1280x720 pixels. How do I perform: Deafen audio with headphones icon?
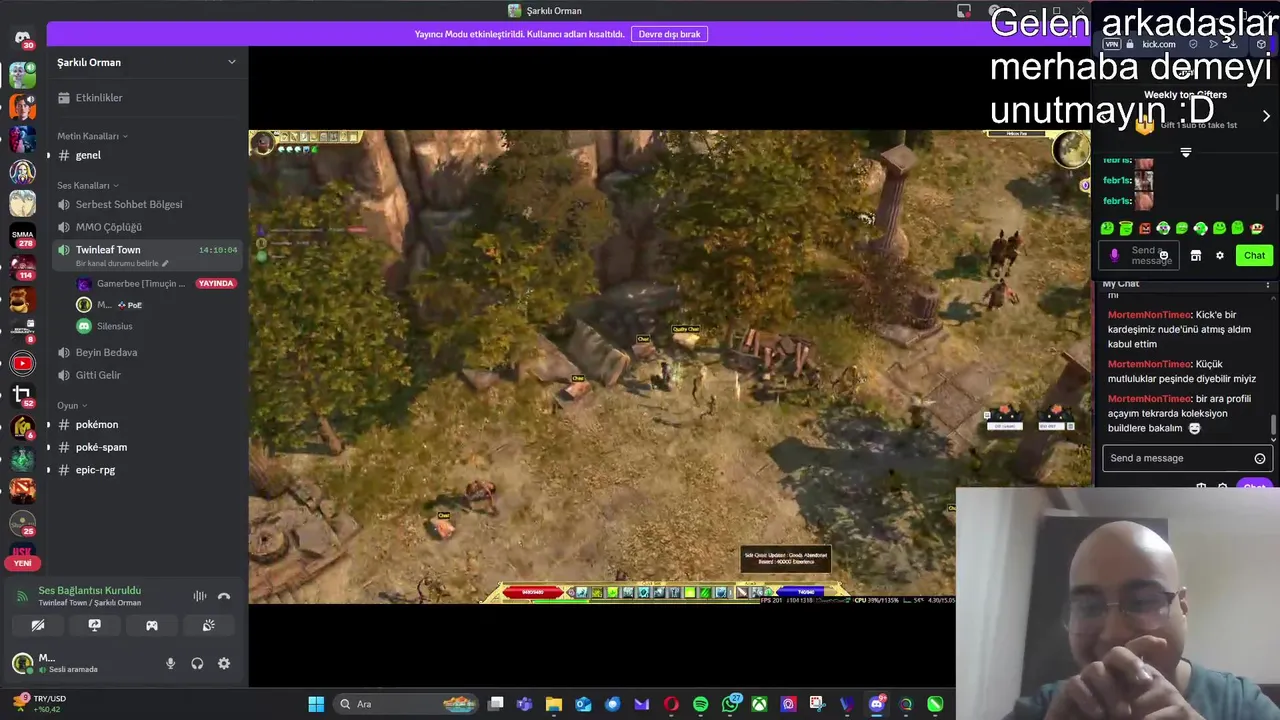point(197,663)
